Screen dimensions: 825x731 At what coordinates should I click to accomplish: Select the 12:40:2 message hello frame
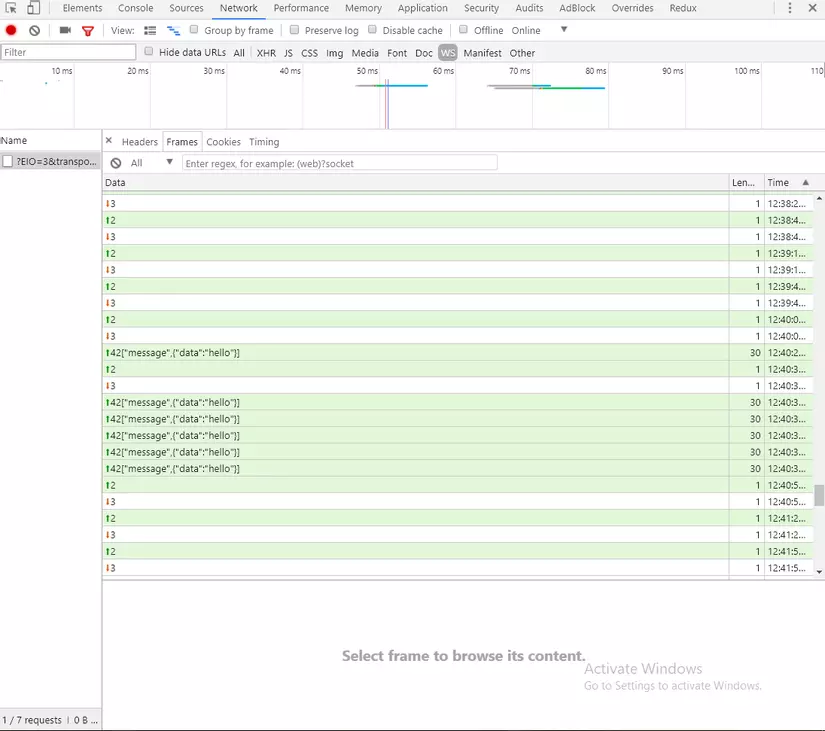click(x=457, y=353)
